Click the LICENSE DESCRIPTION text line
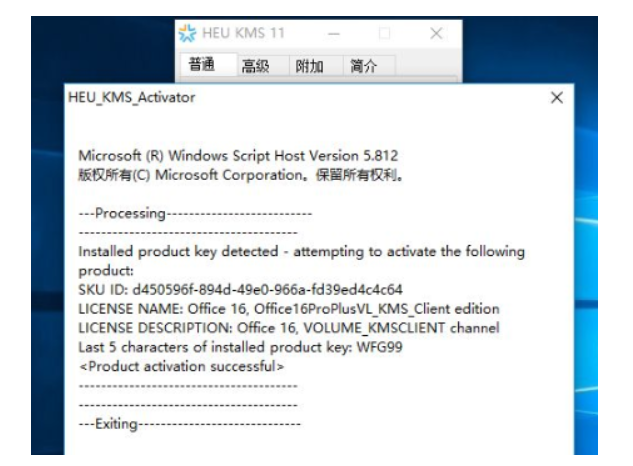 289,328
